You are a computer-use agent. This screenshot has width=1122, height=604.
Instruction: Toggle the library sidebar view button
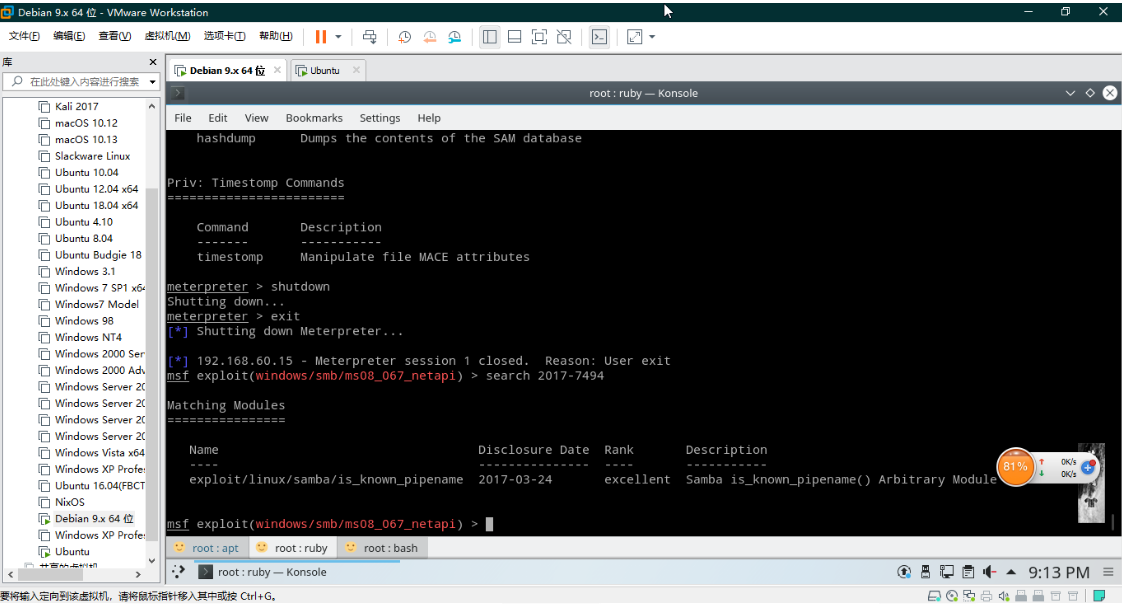tap(489, 36)
